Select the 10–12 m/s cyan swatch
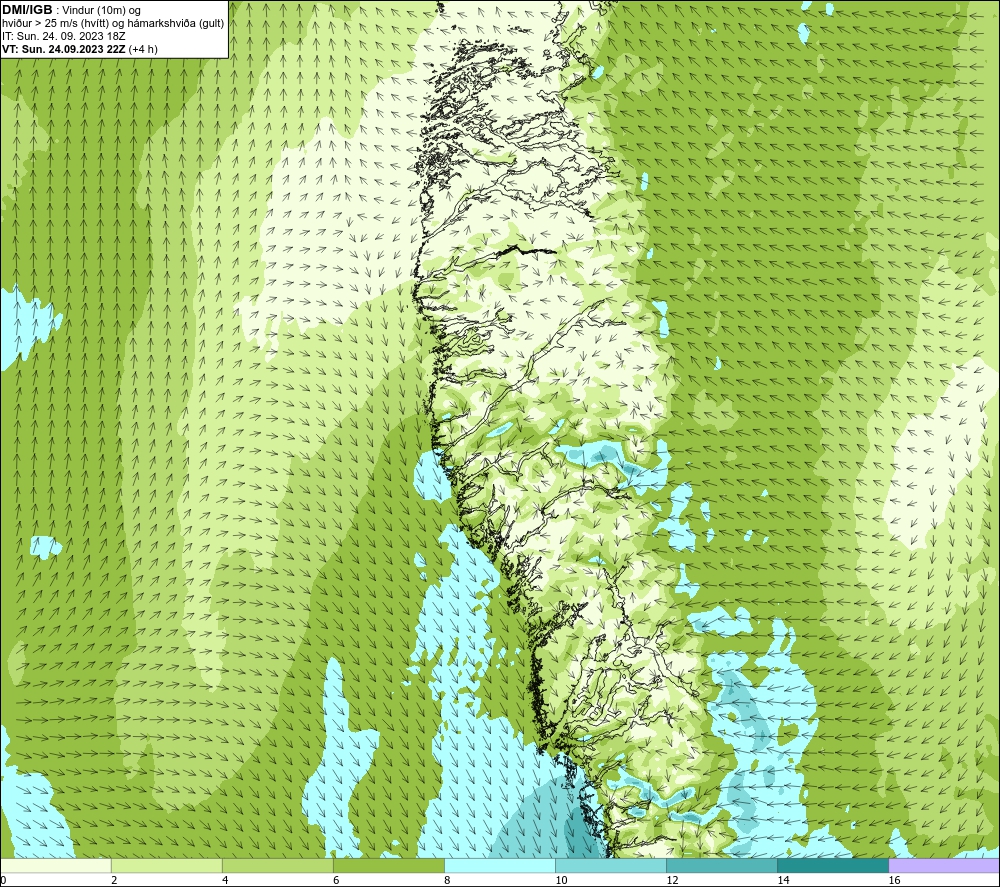Screen dimensions: 1000x887 611,865
